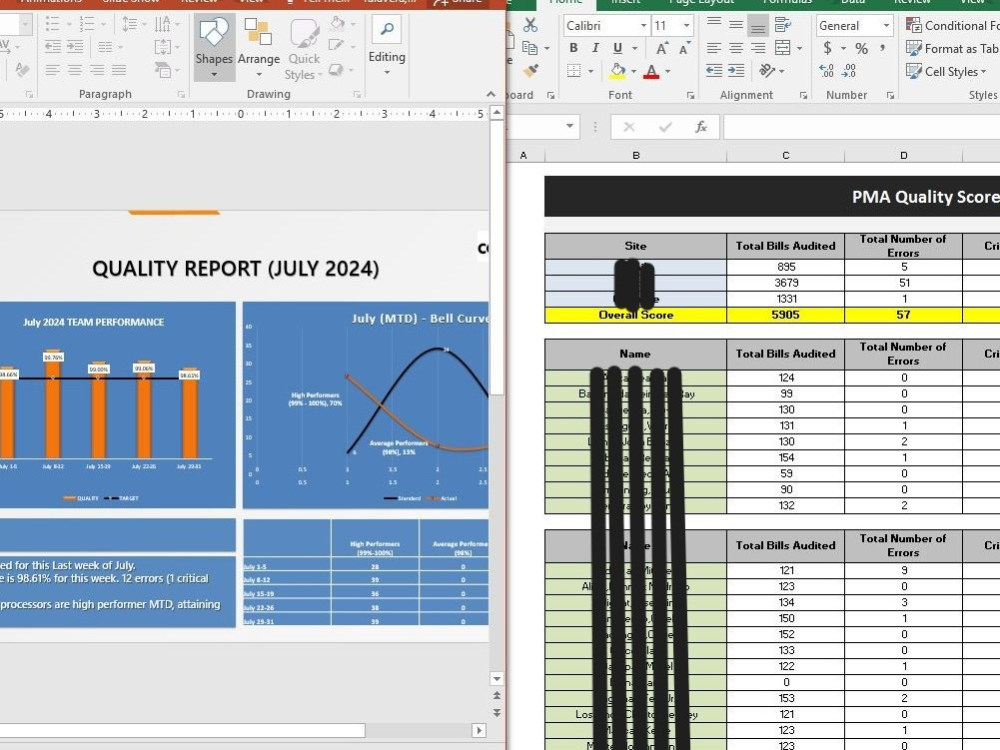Click the PowerPoint scroll down arrow
Screen dimensions: 1000x750
coord(497,679)
